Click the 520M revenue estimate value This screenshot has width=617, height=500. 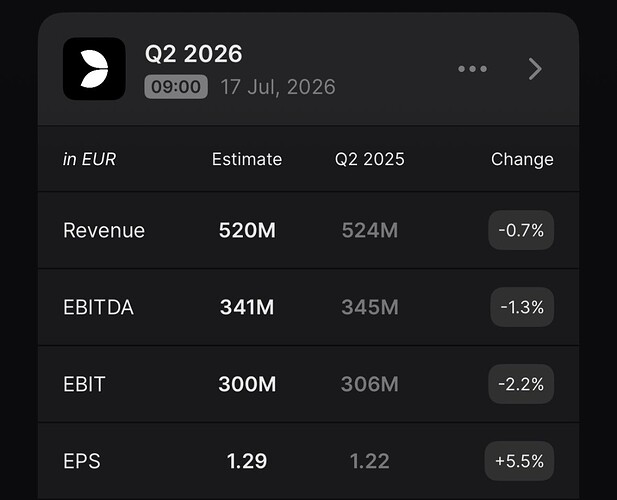[x=247, y=230]
